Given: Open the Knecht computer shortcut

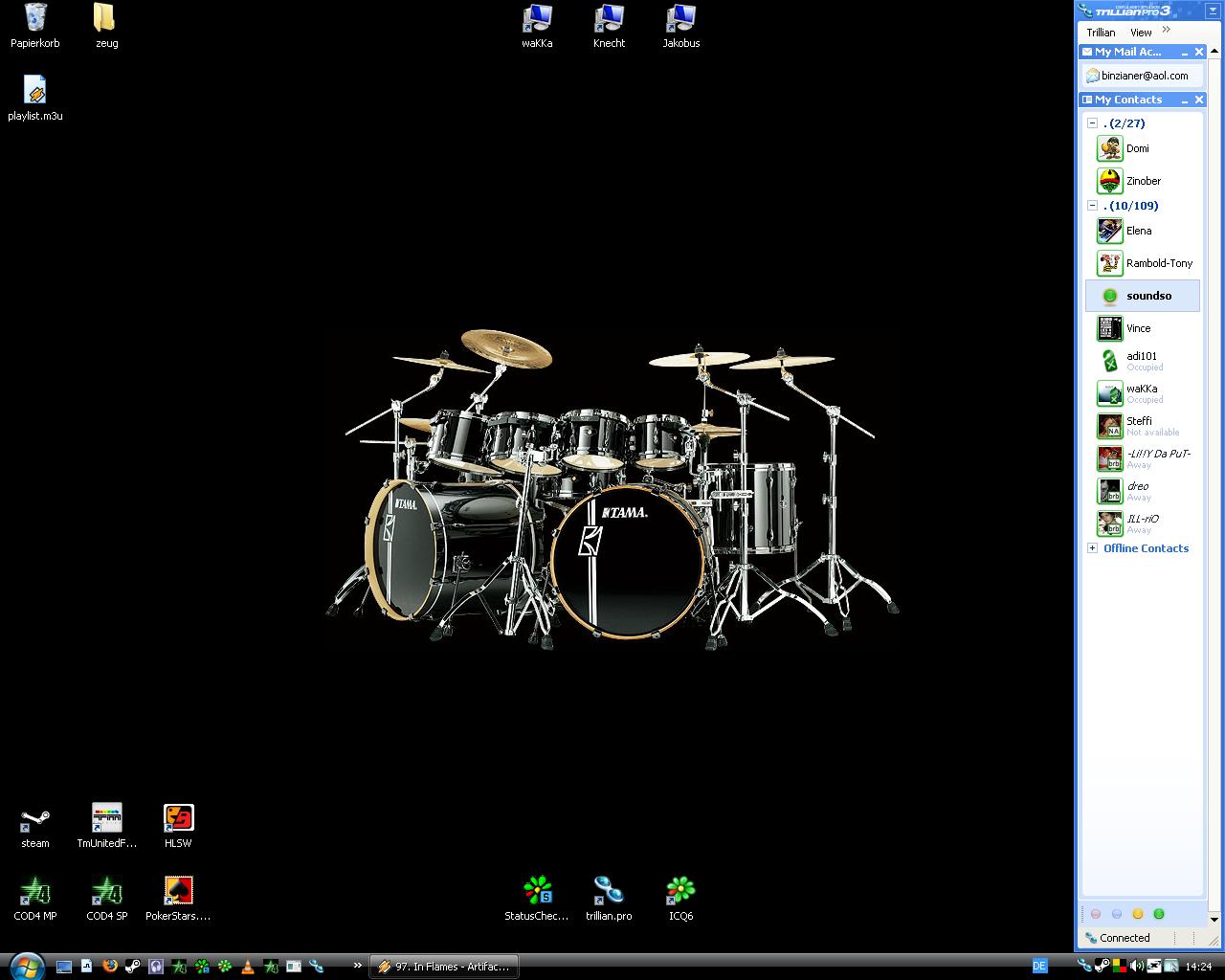Looking at the screenshot, I should [x=609, y=26].
